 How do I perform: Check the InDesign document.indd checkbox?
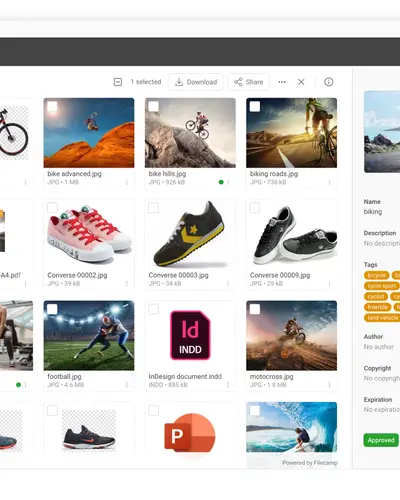coord(154,309)
